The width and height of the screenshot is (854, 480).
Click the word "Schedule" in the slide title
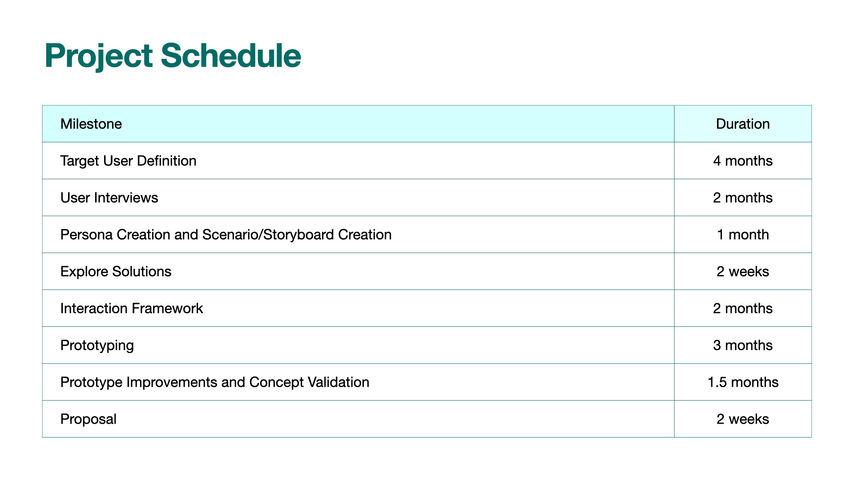(229, 56)
